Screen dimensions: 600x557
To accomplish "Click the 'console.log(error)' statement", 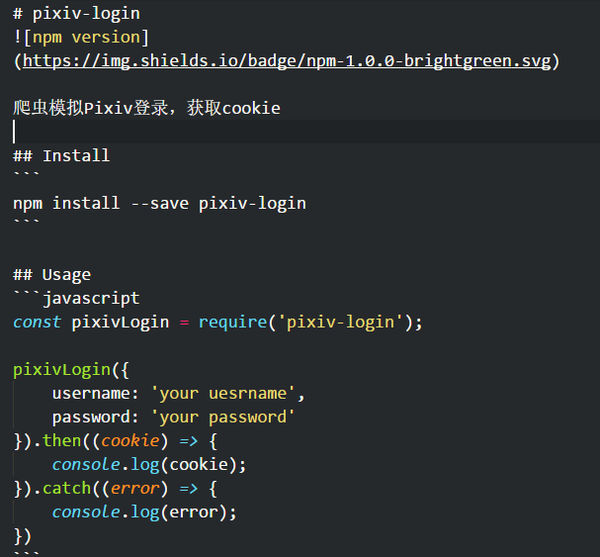I will [144, 512].
